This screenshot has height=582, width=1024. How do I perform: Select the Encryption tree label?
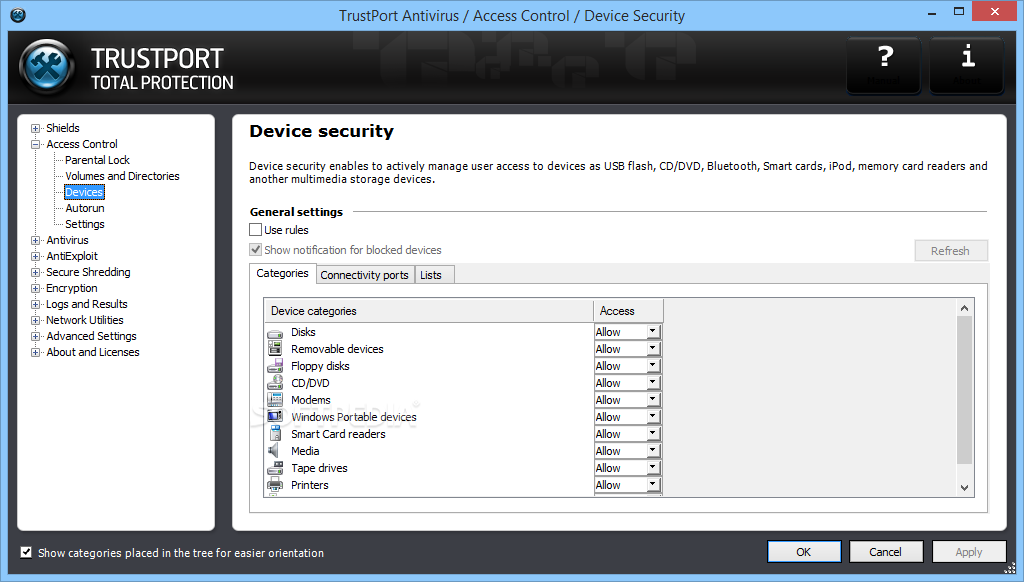point(72,289)
